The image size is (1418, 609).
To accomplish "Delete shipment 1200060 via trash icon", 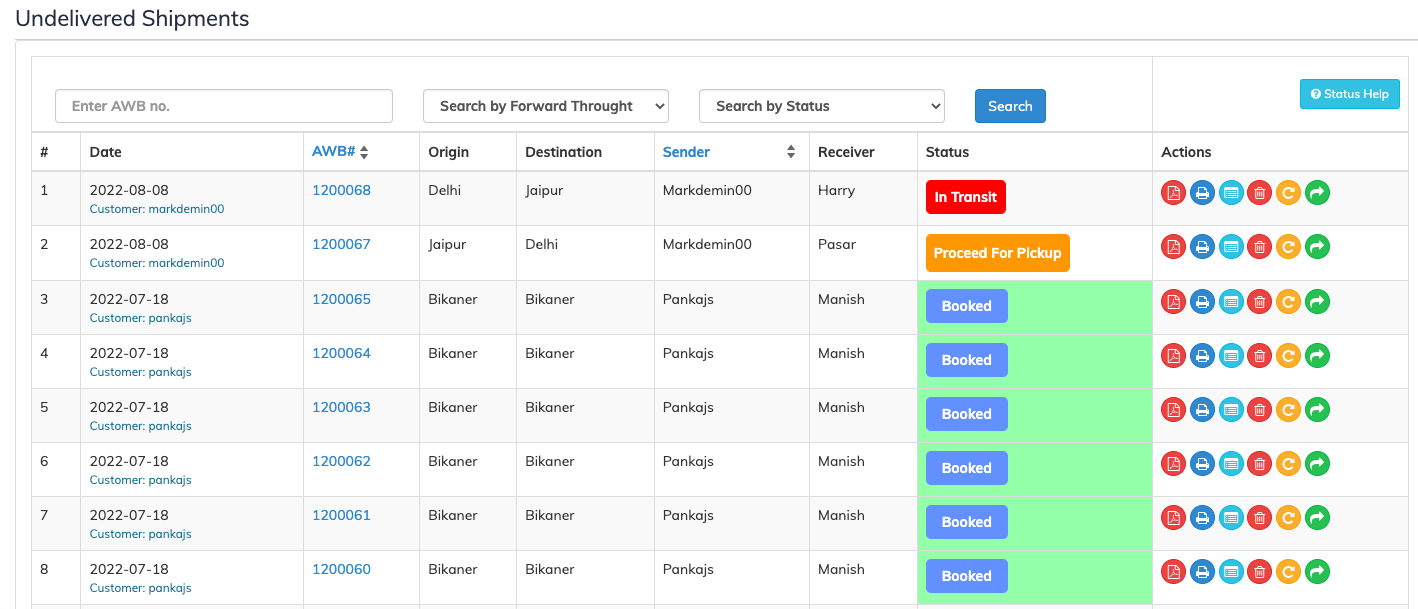I will point(1260,571).
